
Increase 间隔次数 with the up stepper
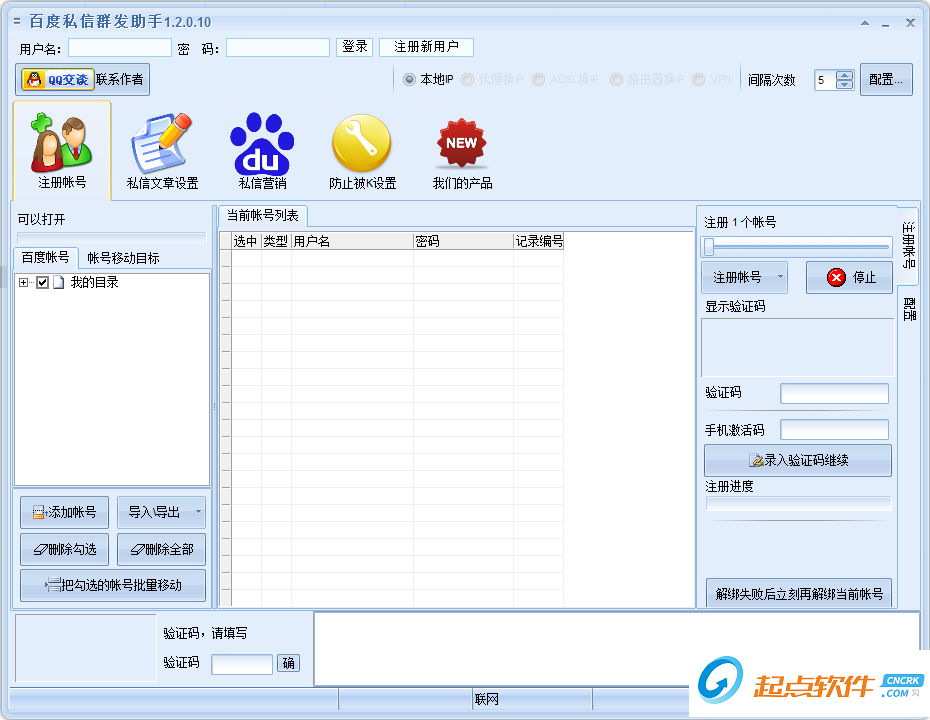(845, 75)
